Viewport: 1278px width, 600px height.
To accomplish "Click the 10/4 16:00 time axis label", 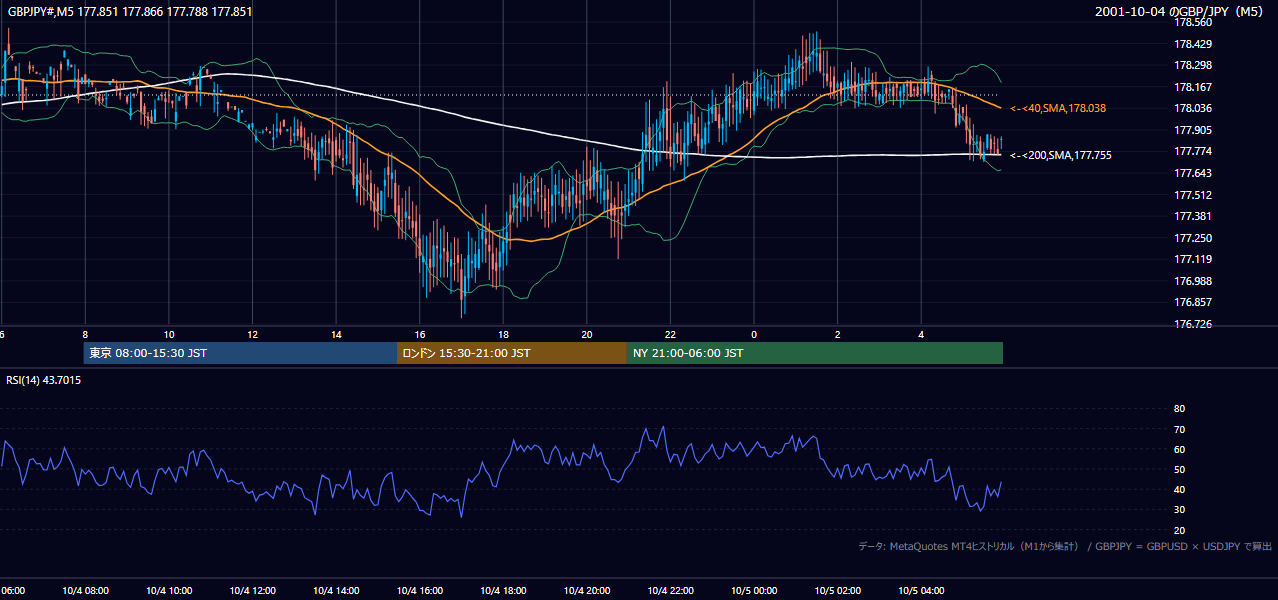I will tap(419, 591).
